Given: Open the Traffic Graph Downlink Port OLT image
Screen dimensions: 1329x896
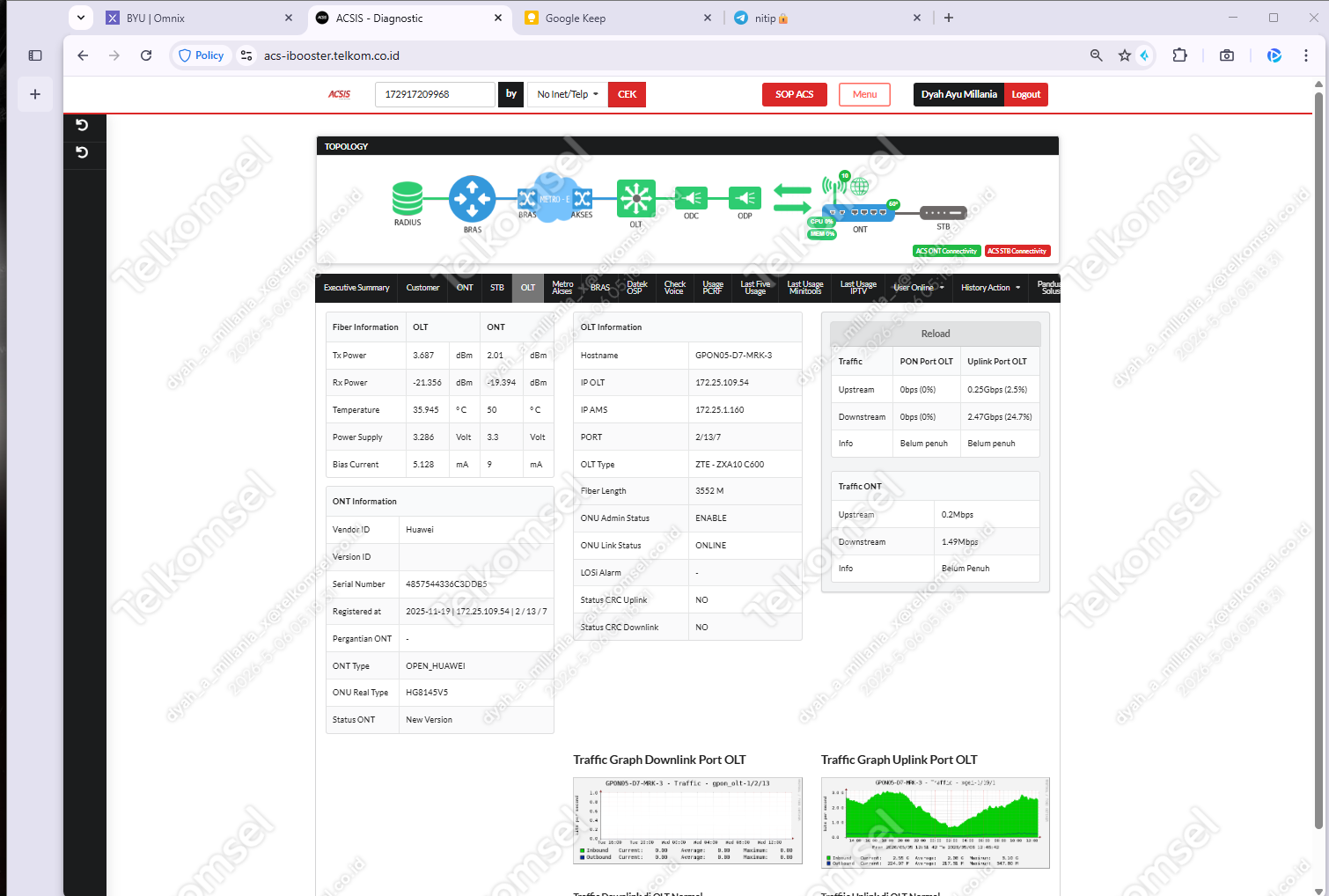Looking at the screenshot, I should (687, 820).
